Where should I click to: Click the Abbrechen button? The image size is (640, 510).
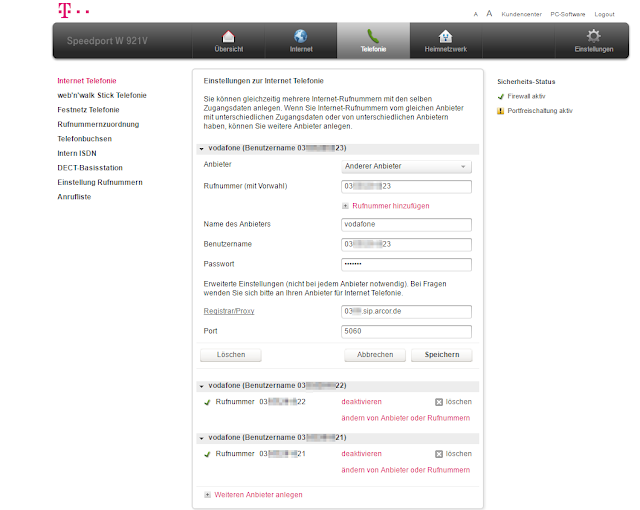[x=375, y=355]
